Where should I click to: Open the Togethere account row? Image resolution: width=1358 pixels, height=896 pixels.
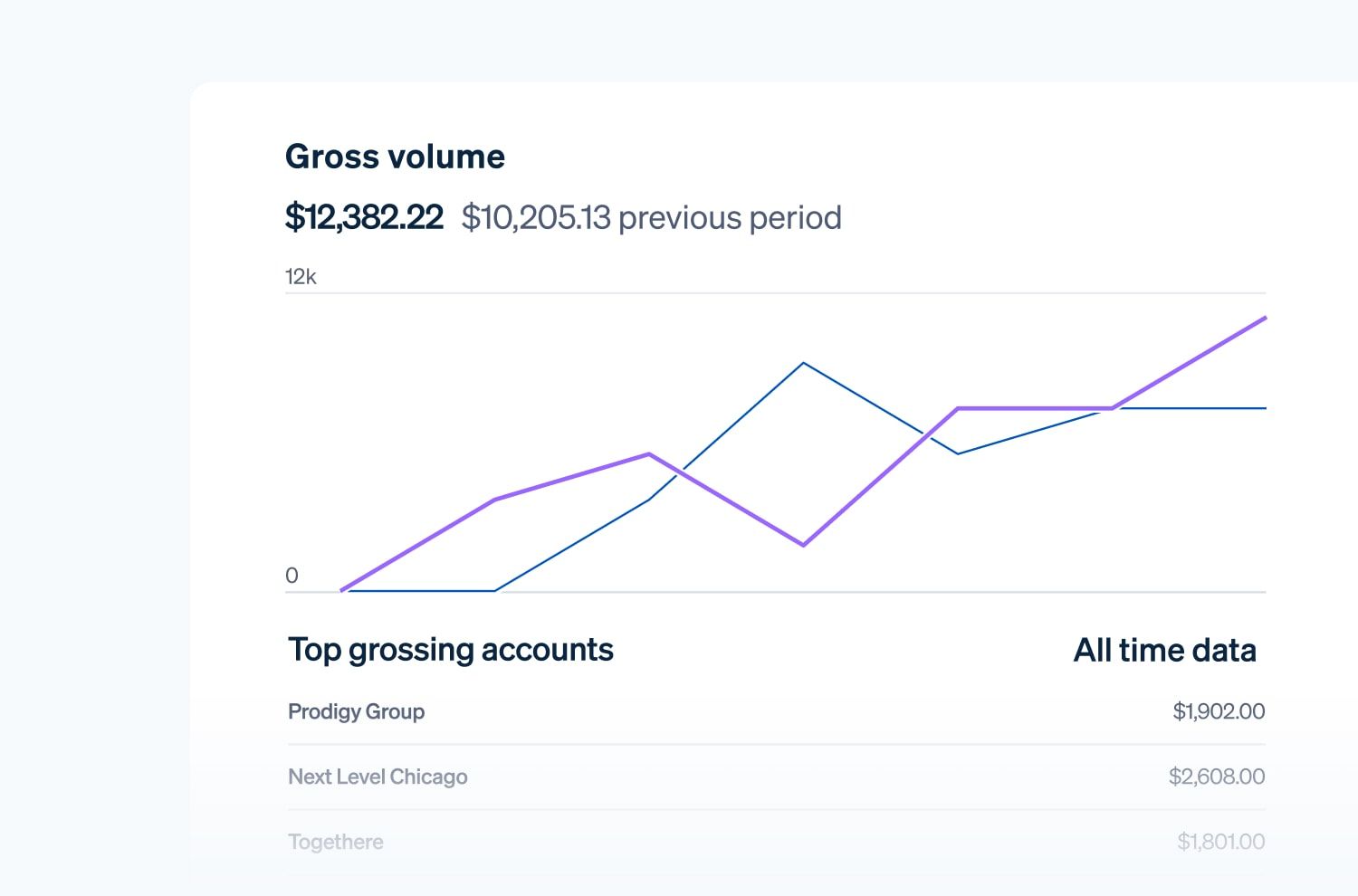coord(336,842)
